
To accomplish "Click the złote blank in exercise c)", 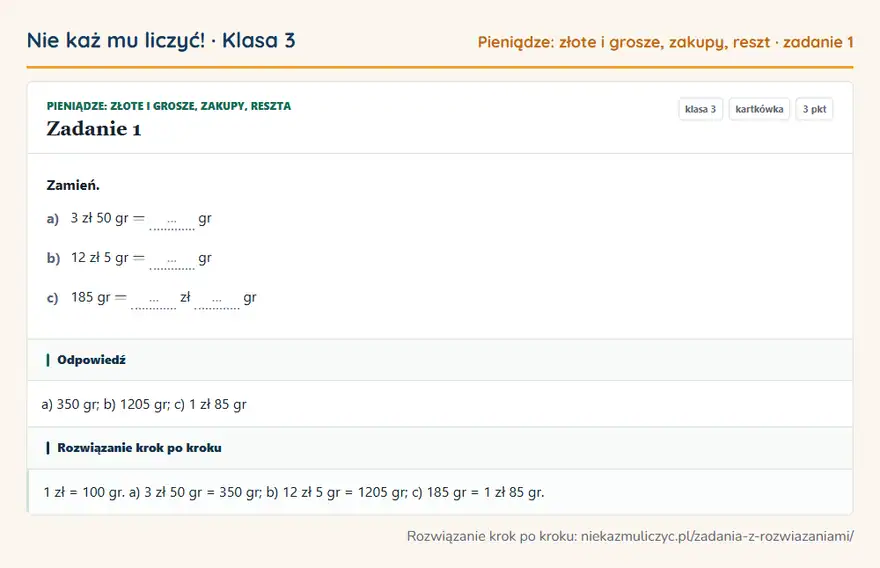I will pyautogui.click(x=153, y=300).
